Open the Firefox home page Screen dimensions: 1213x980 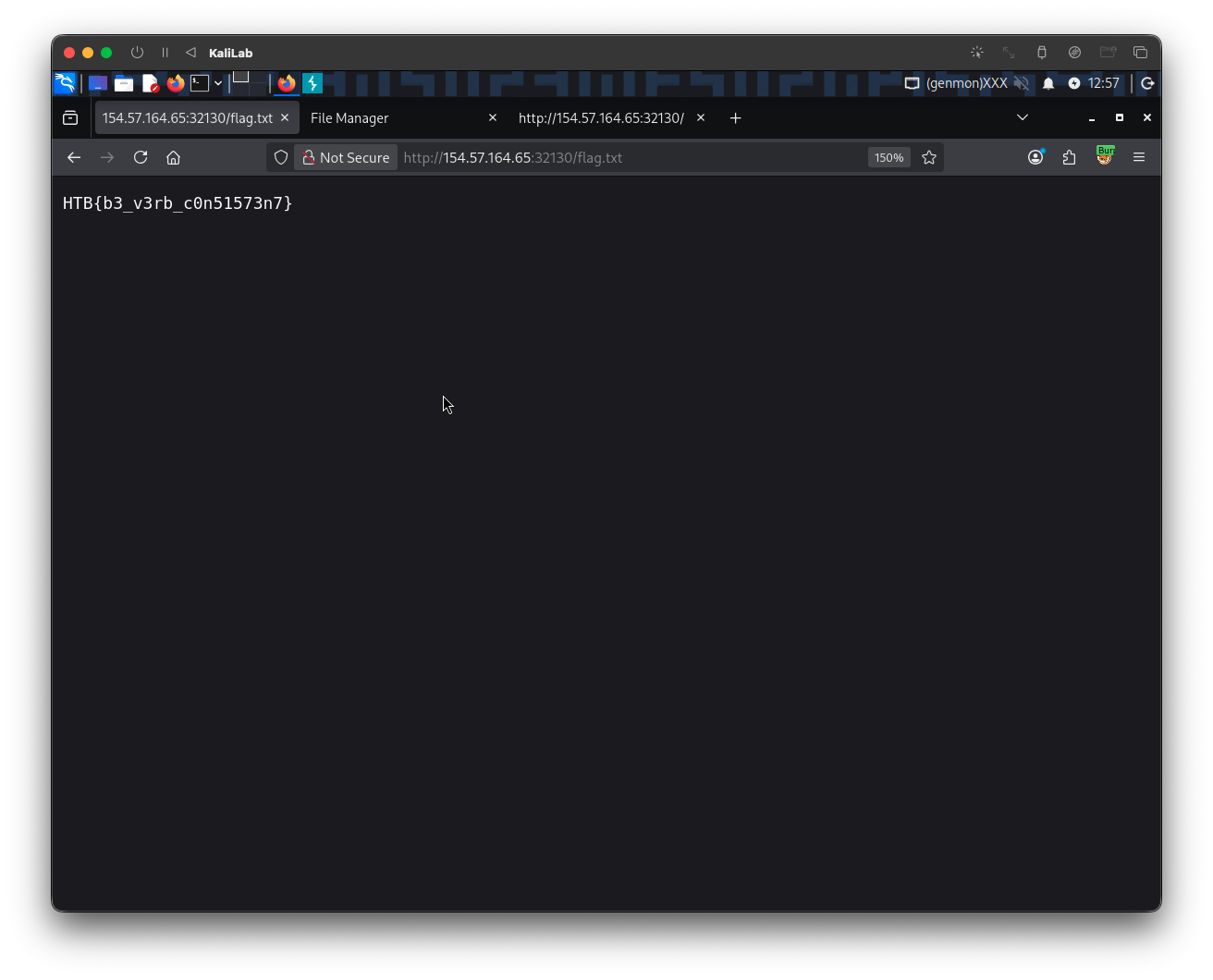tap(173, 157)
